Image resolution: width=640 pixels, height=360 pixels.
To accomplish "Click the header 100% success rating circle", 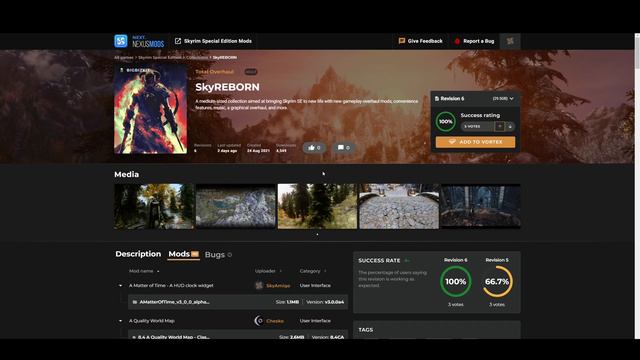I will click(x=445, y=122).
